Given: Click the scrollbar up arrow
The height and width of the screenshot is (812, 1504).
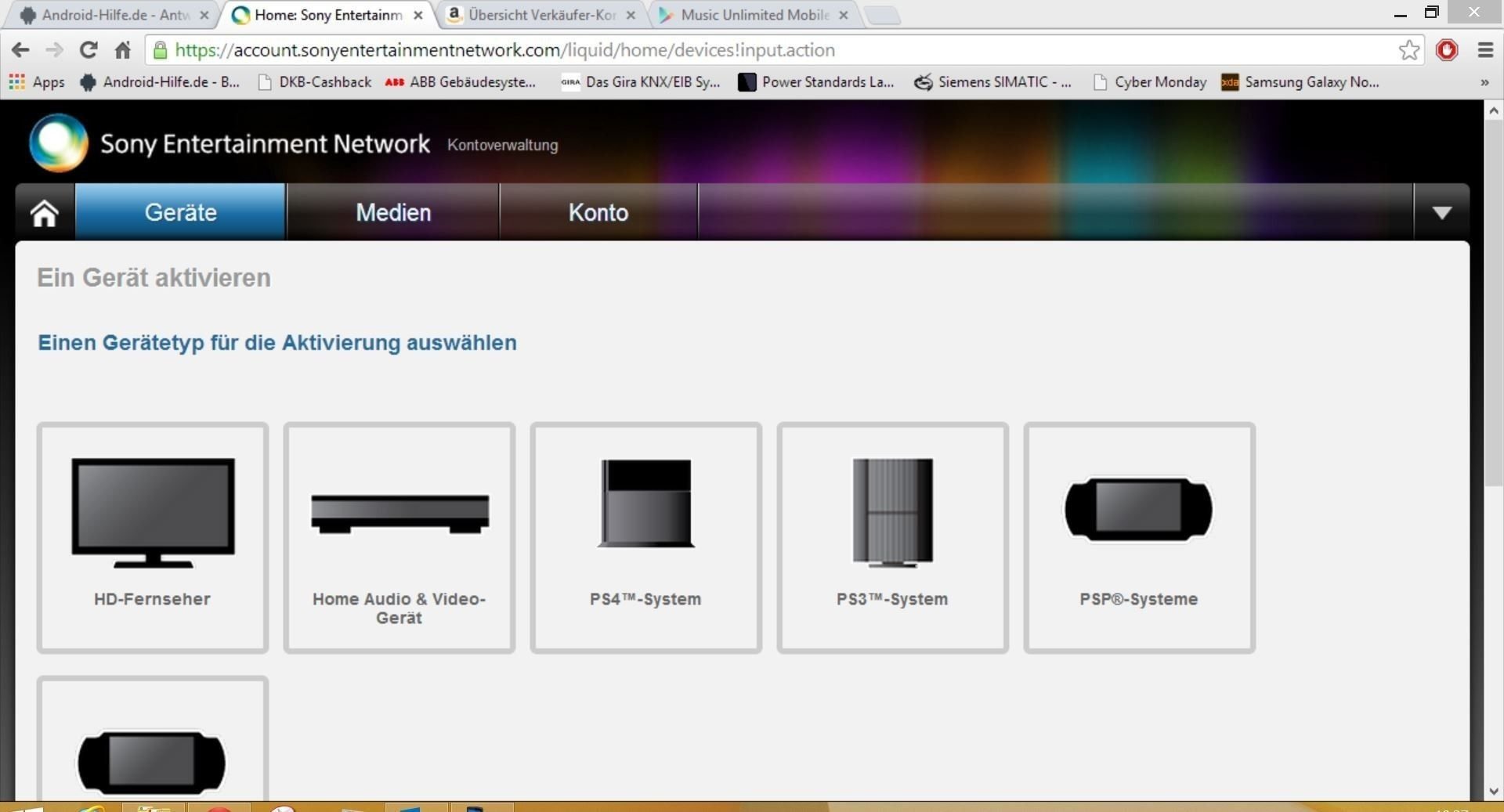Looking at the screenshot, I should point(1494,110).
